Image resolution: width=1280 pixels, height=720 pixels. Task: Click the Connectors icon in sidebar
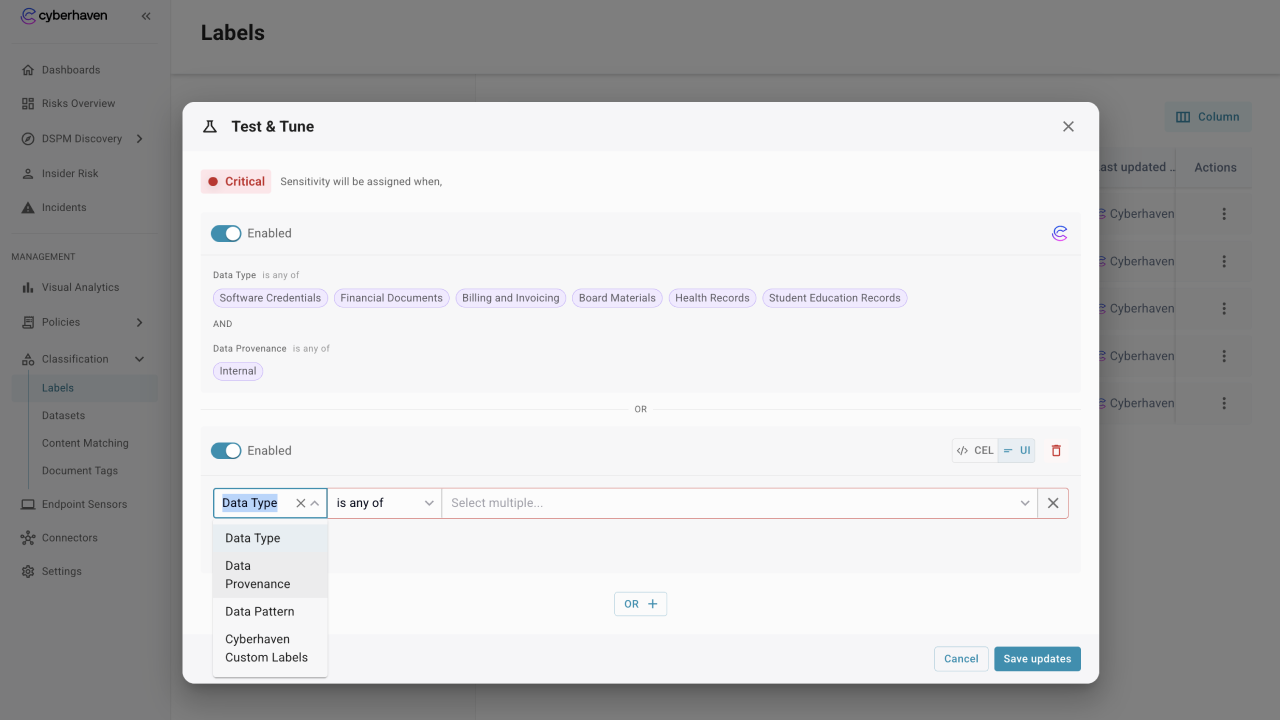pos(28,538)
